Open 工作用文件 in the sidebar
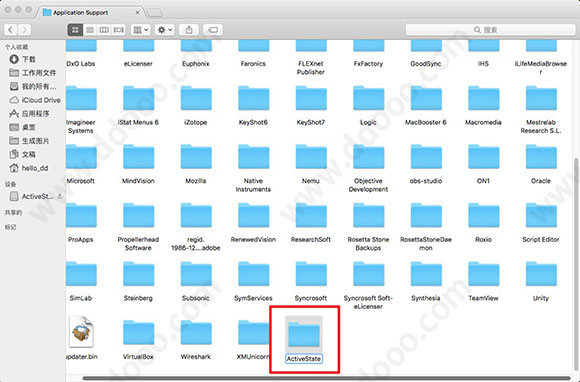This screenshot has width=580, height=382. point(33,72)
